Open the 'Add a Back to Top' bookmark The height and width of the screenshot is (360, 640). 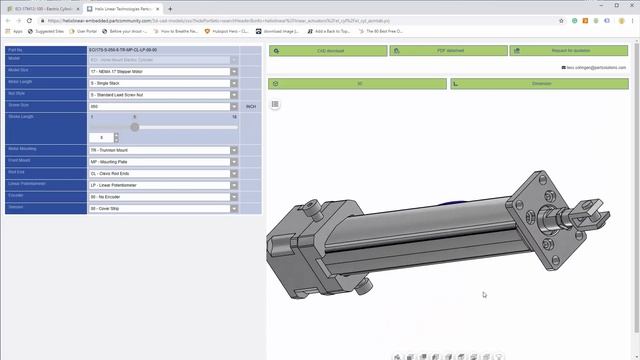[329, 31]
